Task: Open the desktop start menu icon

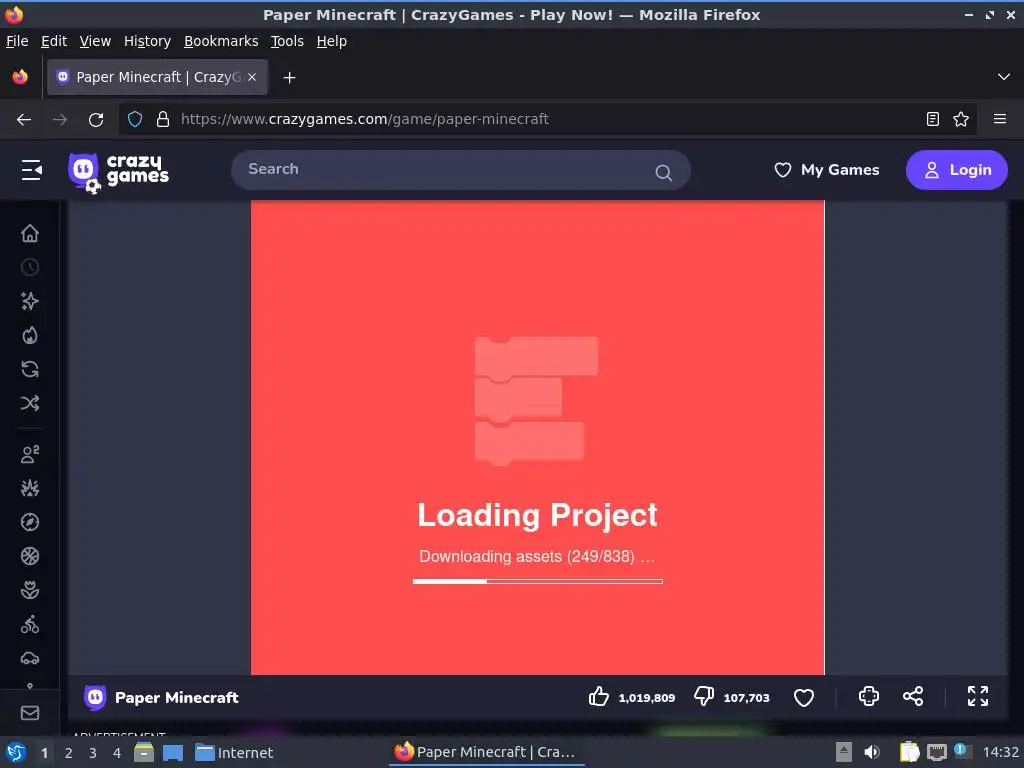Action: [x=16, y=752]
